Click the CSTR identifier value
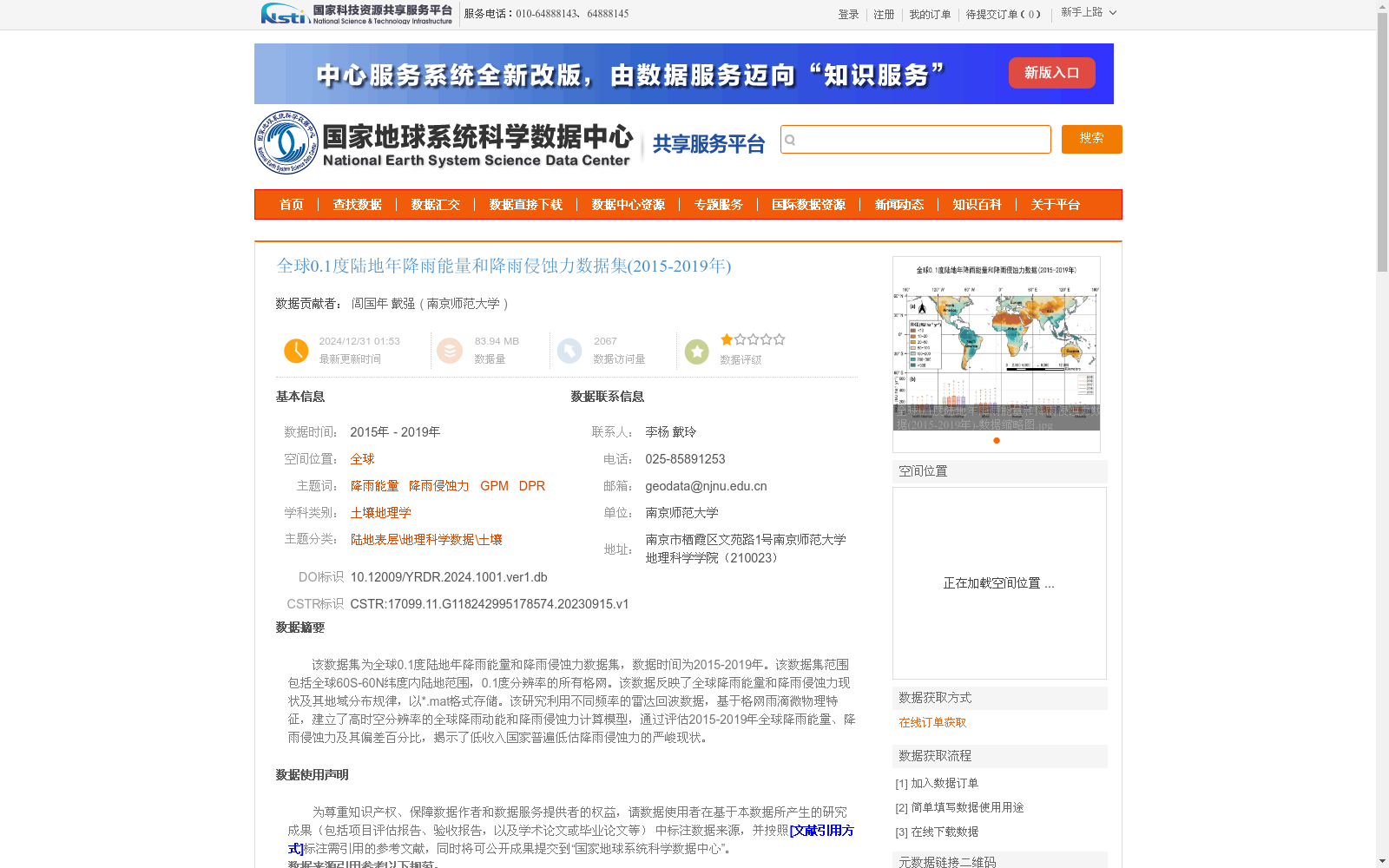The width and height of the screenshot is (1389, 868). (490, 604)
